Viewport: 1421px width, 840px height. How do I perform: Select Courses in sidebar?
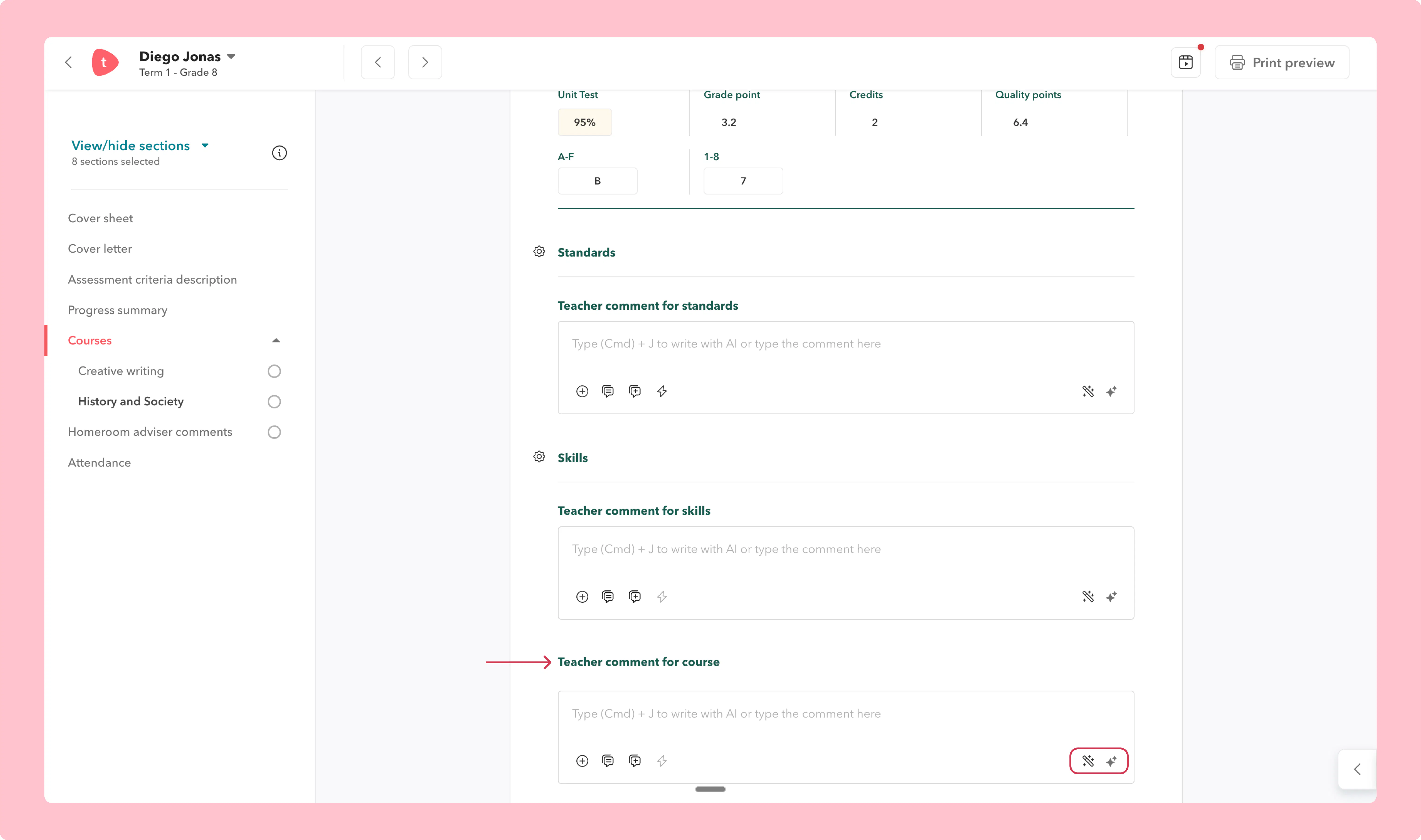point(90,341)
